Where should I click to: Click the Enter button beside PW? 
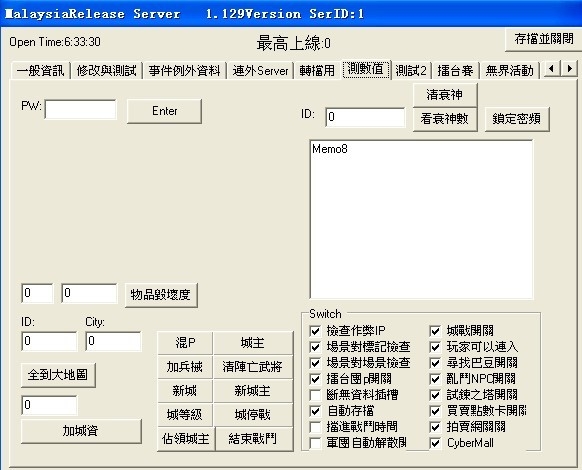164,111
